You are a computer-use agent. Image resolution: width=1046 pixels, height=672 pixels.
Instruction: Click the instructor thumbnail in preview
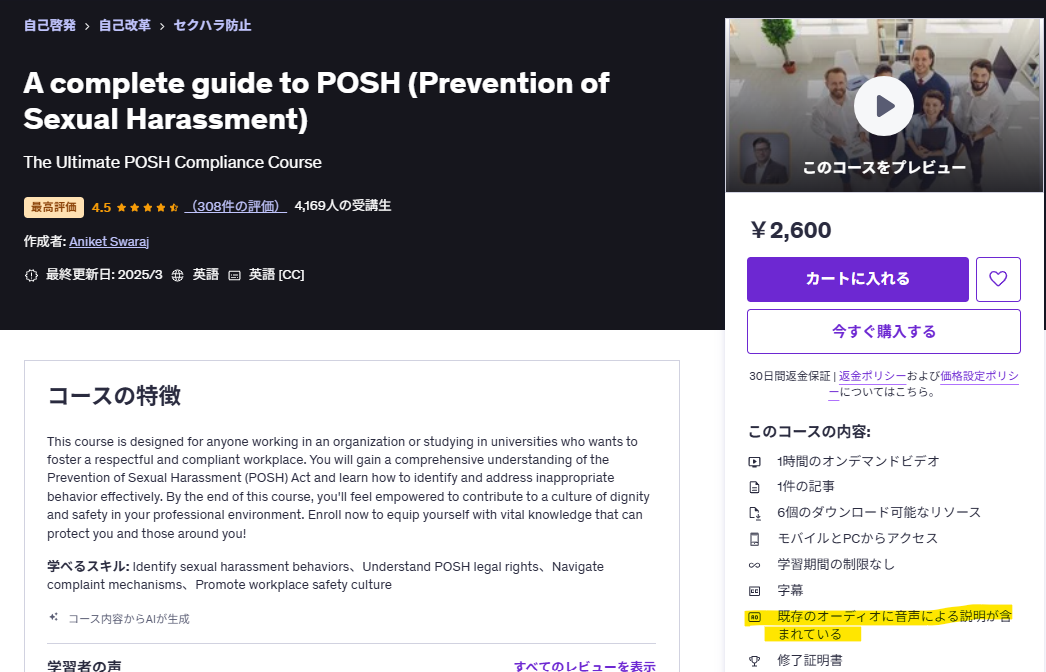764,159
